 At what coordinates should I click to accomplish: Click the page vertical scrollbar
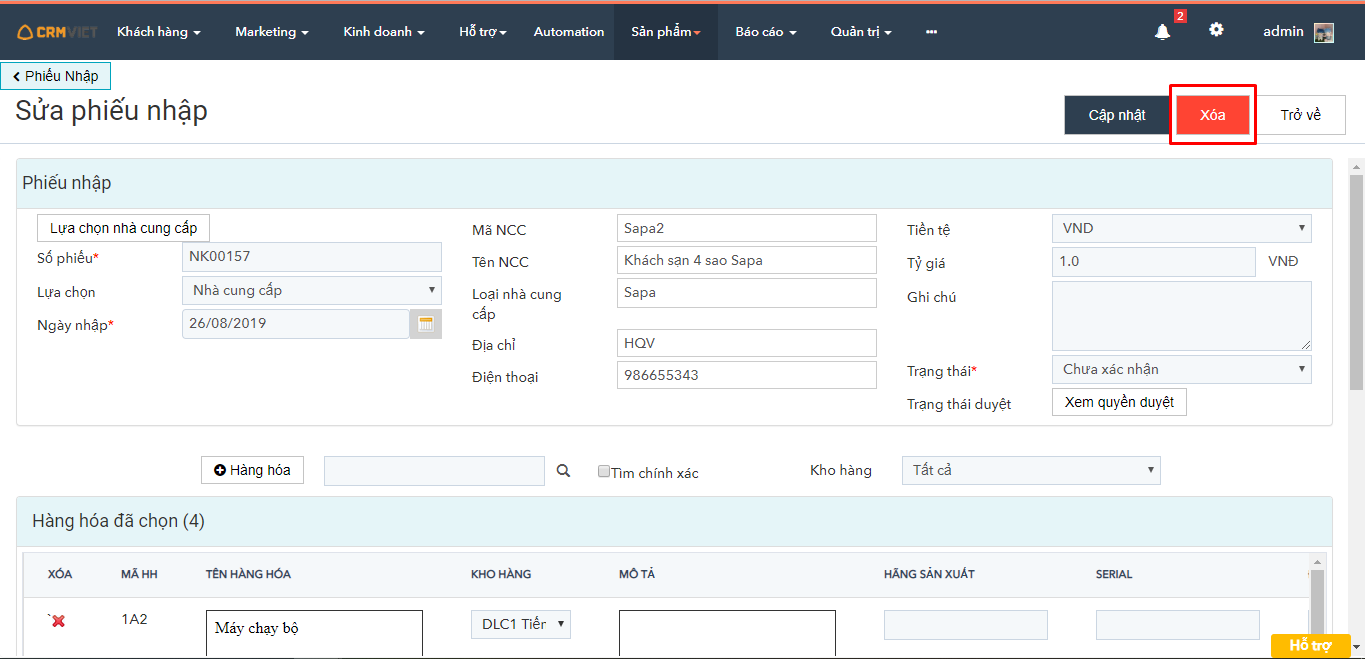click(1356, 280)
